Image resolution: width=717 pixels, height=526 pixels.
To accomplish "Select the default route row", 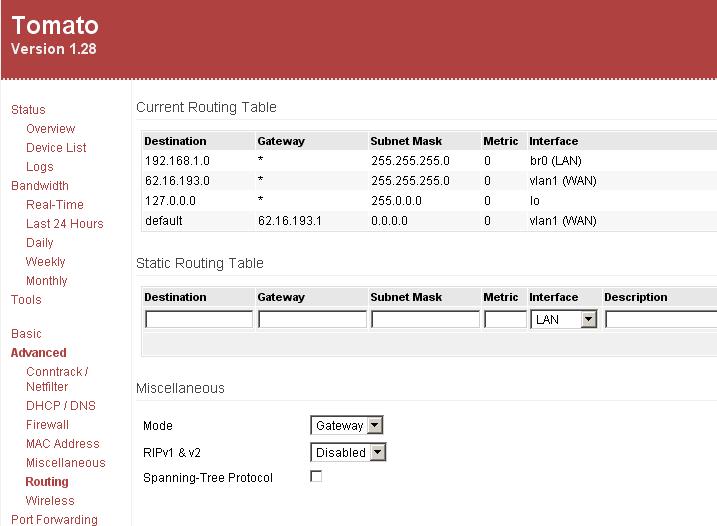I will 429,221.
